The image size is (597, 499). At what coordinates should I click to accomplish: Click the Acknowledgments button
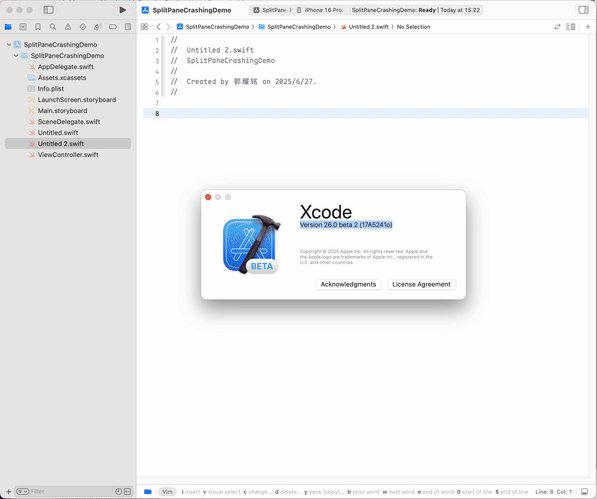348,284
